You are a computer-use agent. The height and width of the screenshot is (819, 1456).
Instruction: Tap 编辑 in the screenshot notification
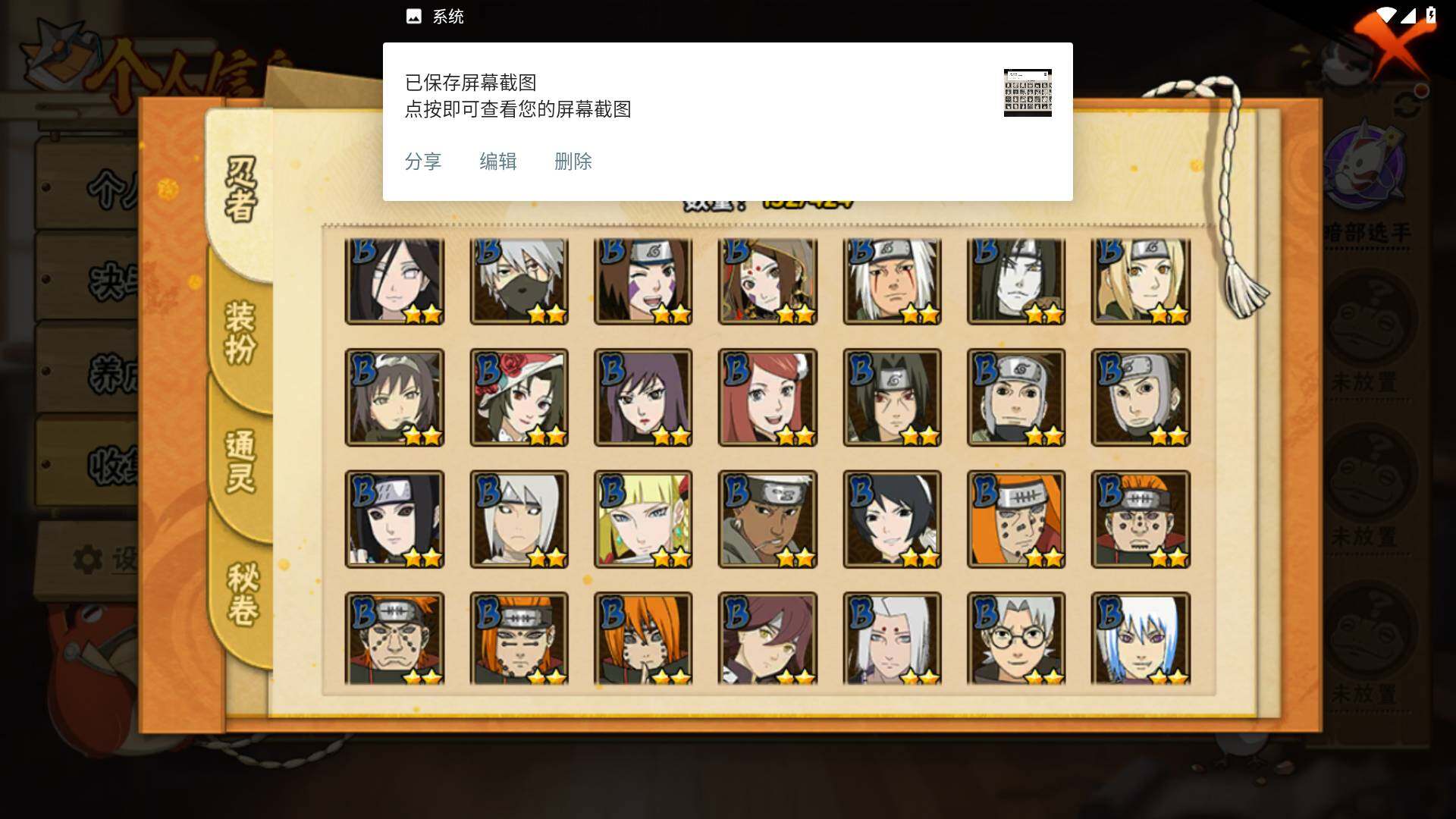click(498, 162)
